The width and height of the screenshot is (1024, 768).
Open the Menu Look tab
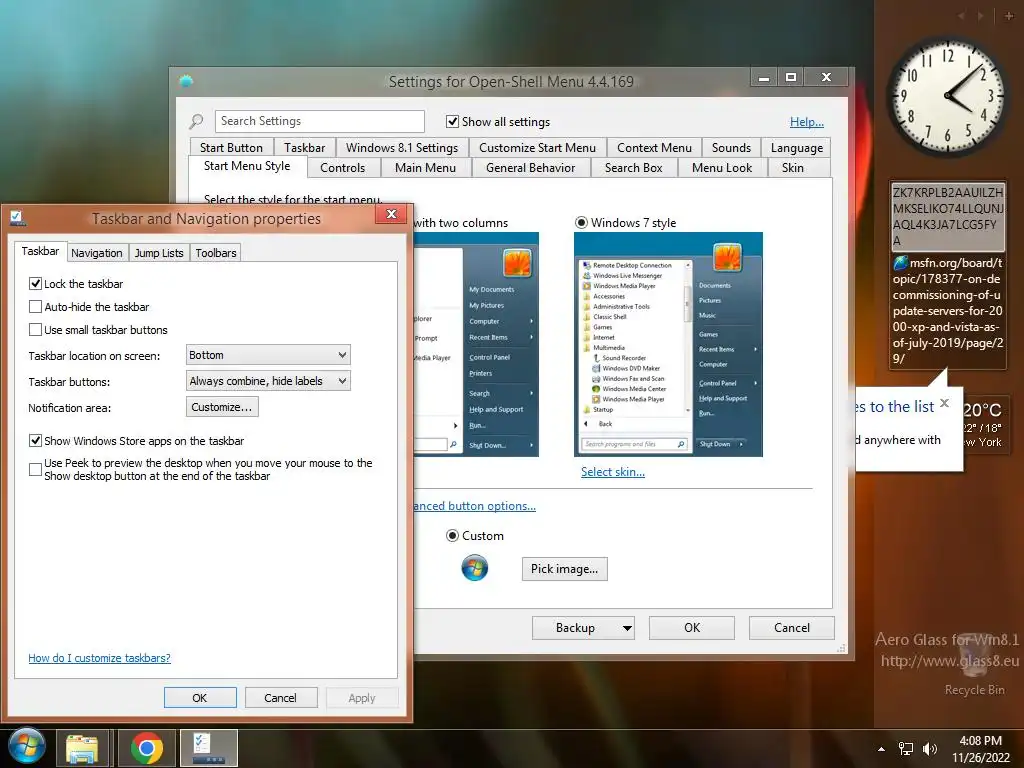(x=722, y=168)
